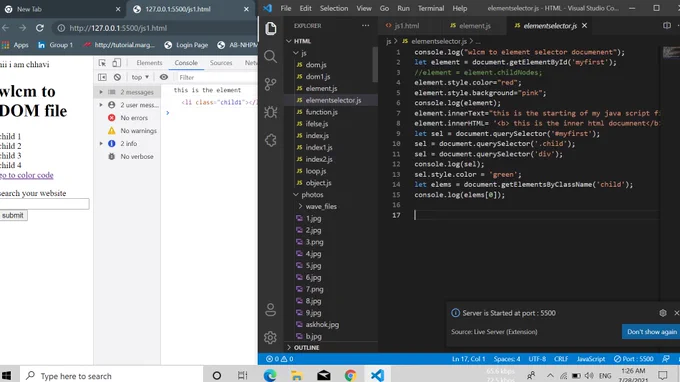
Task: Close the elementselector.js editor tab
Action: (x=584, y=26)
